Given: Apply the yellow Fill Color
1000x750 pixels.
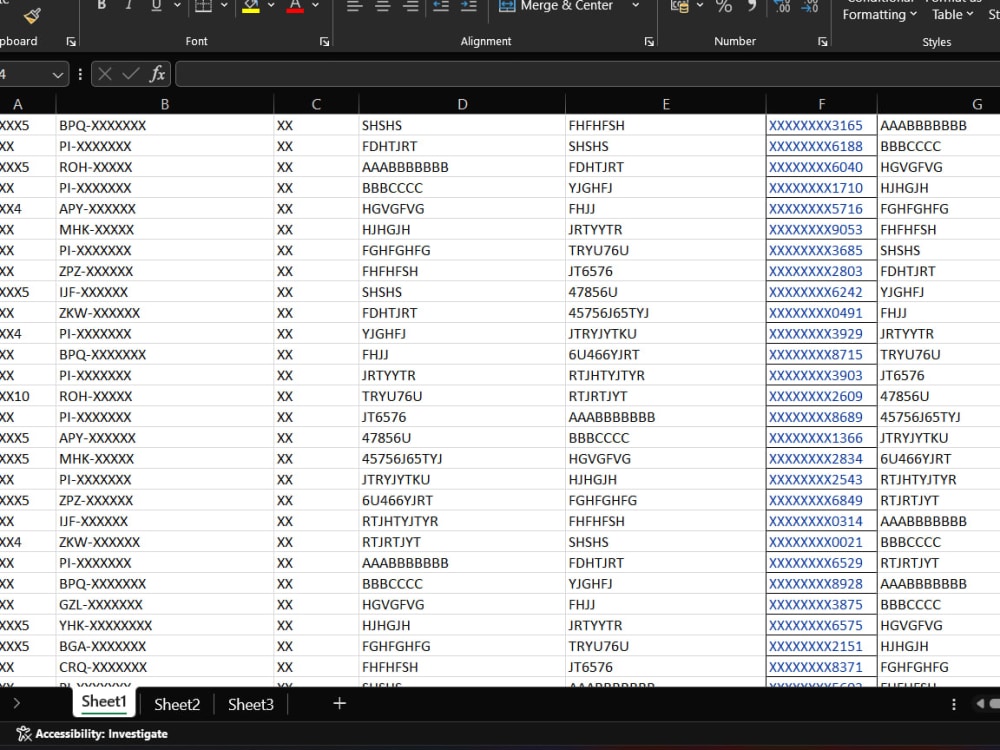Looking at the screenshot, I should (251, 6).
